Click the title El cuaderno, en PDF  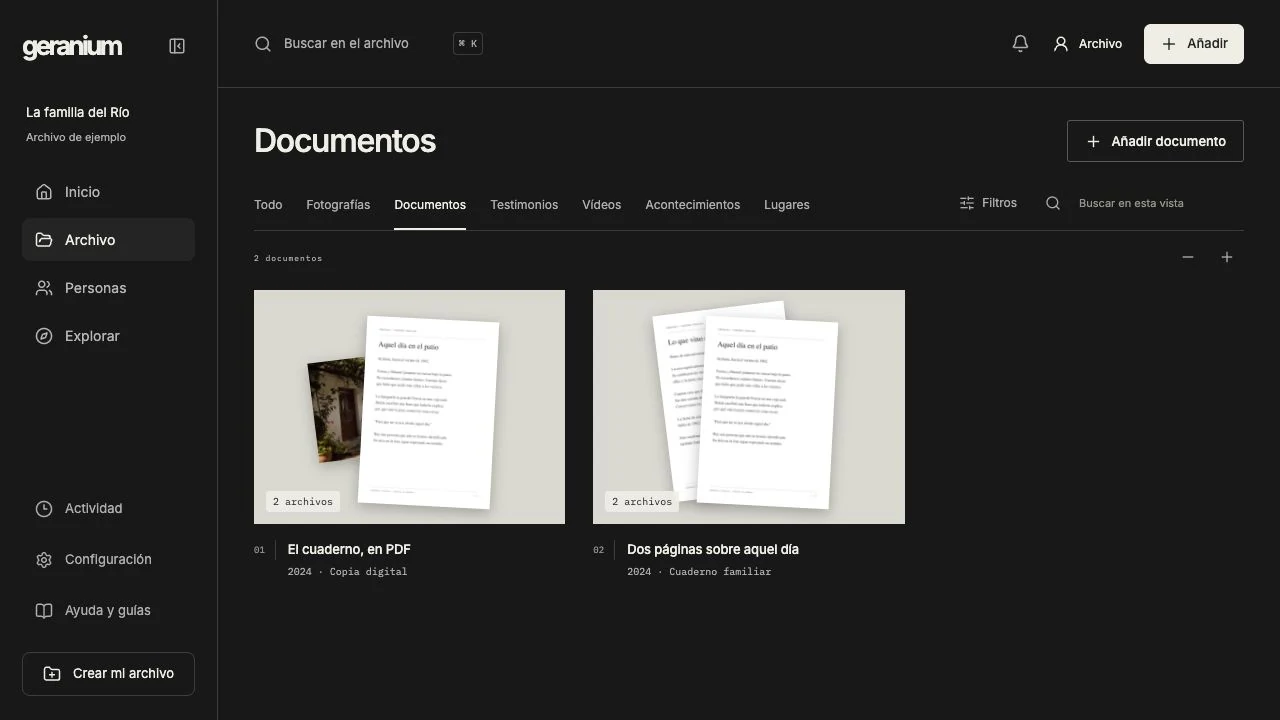[x=349, y=549]
